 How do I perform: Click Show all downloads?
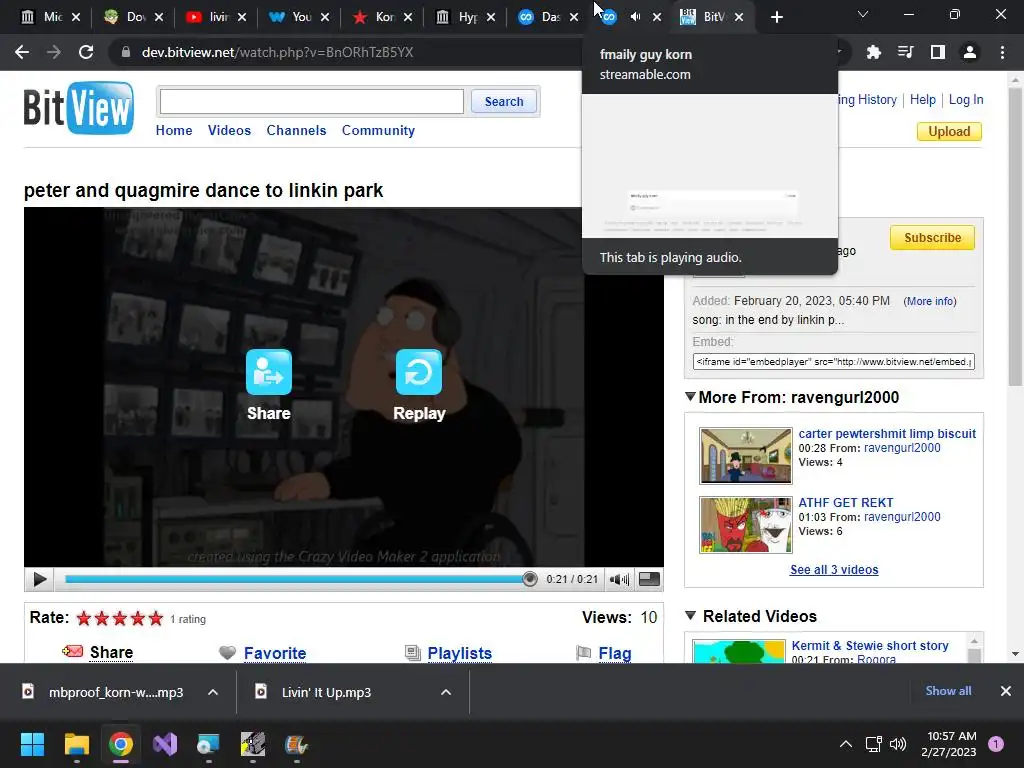pyautogui.click(x=948, y=691)
